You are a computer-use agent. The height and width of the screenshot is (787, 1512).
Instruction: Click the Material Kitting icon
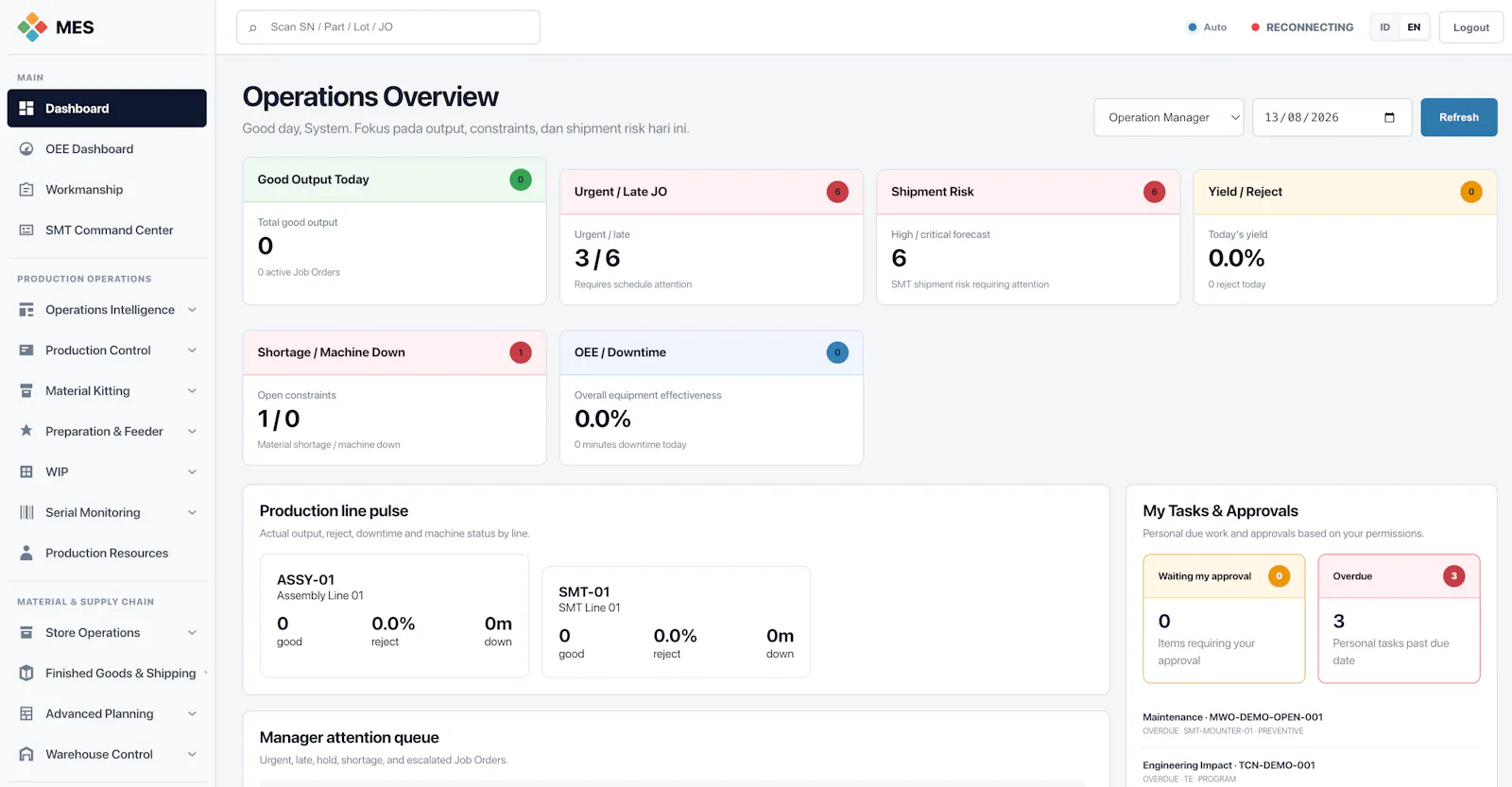coord(26,391)
